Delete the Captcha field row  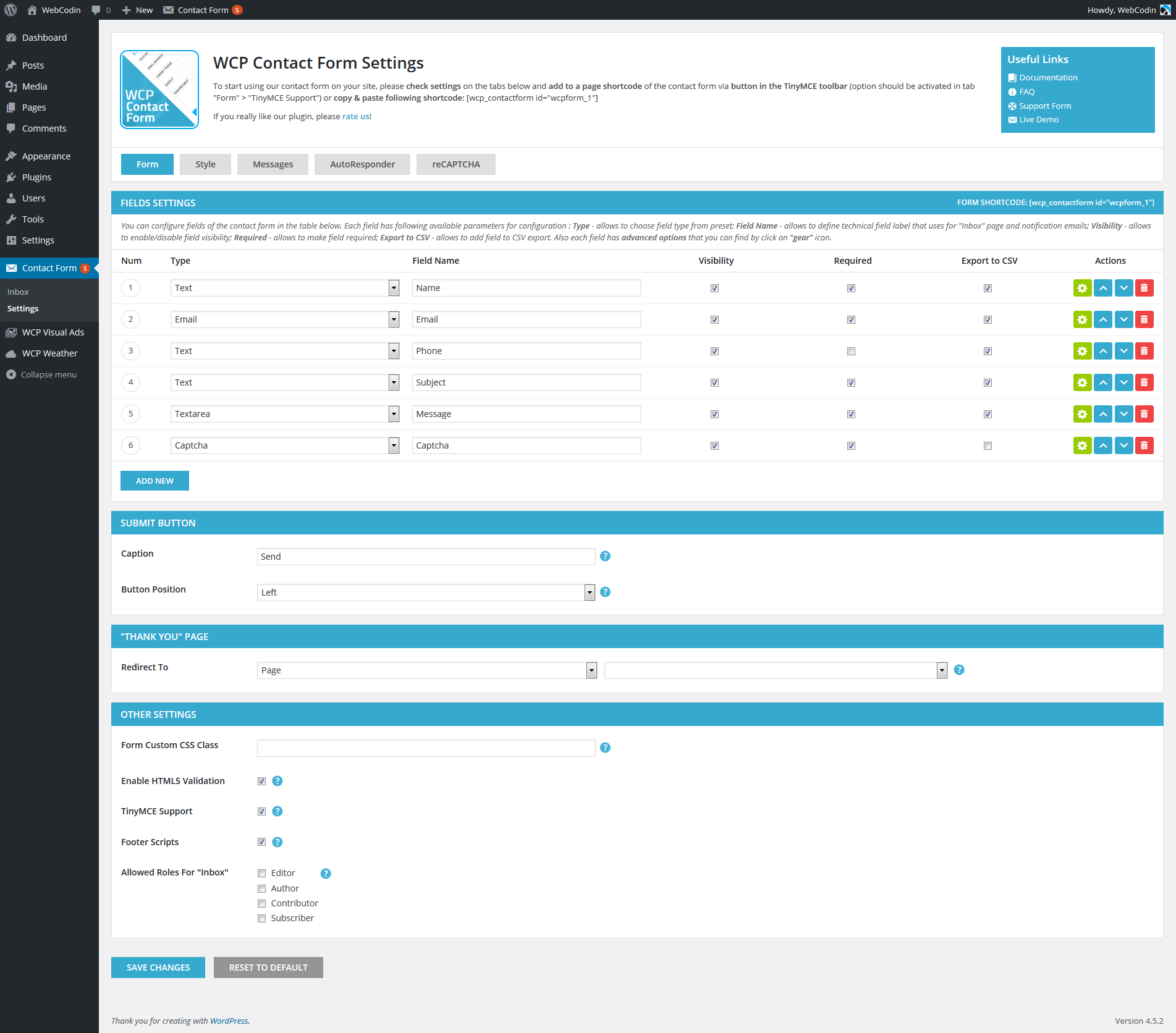coord(1144,445)
